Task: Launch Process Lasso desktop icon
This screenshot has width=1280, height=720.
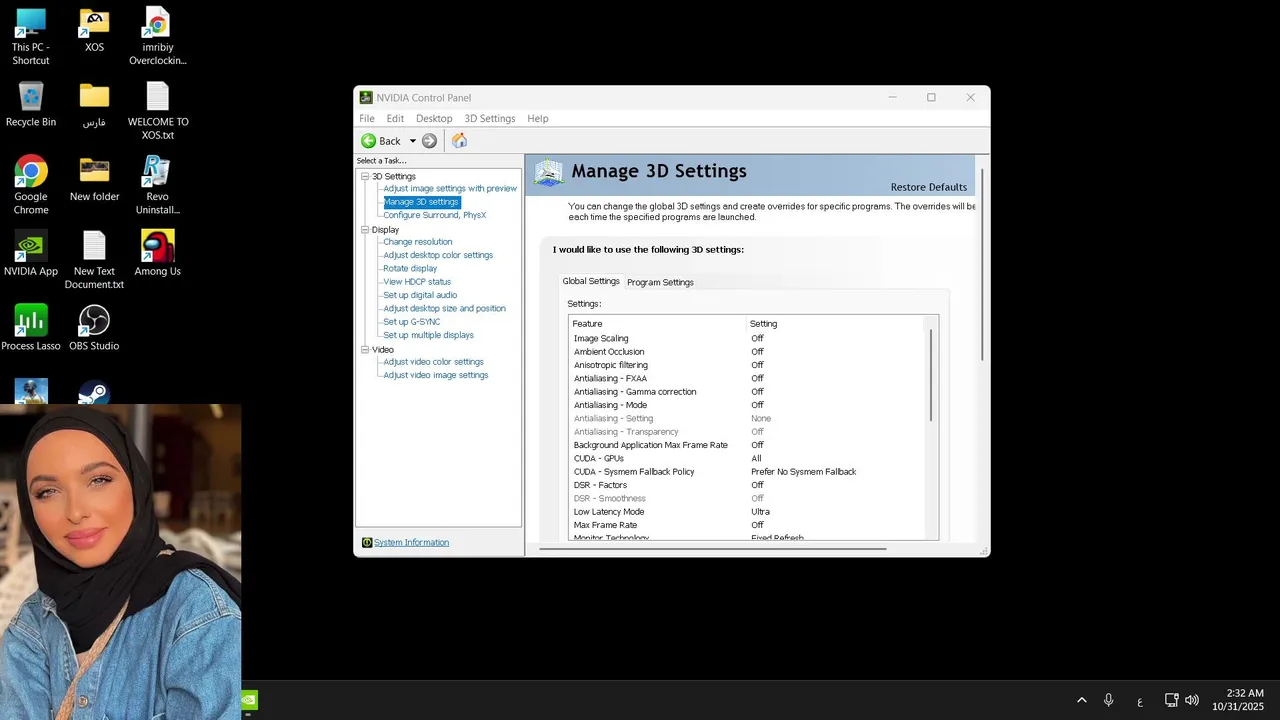Action: click(x=31, y=328)
